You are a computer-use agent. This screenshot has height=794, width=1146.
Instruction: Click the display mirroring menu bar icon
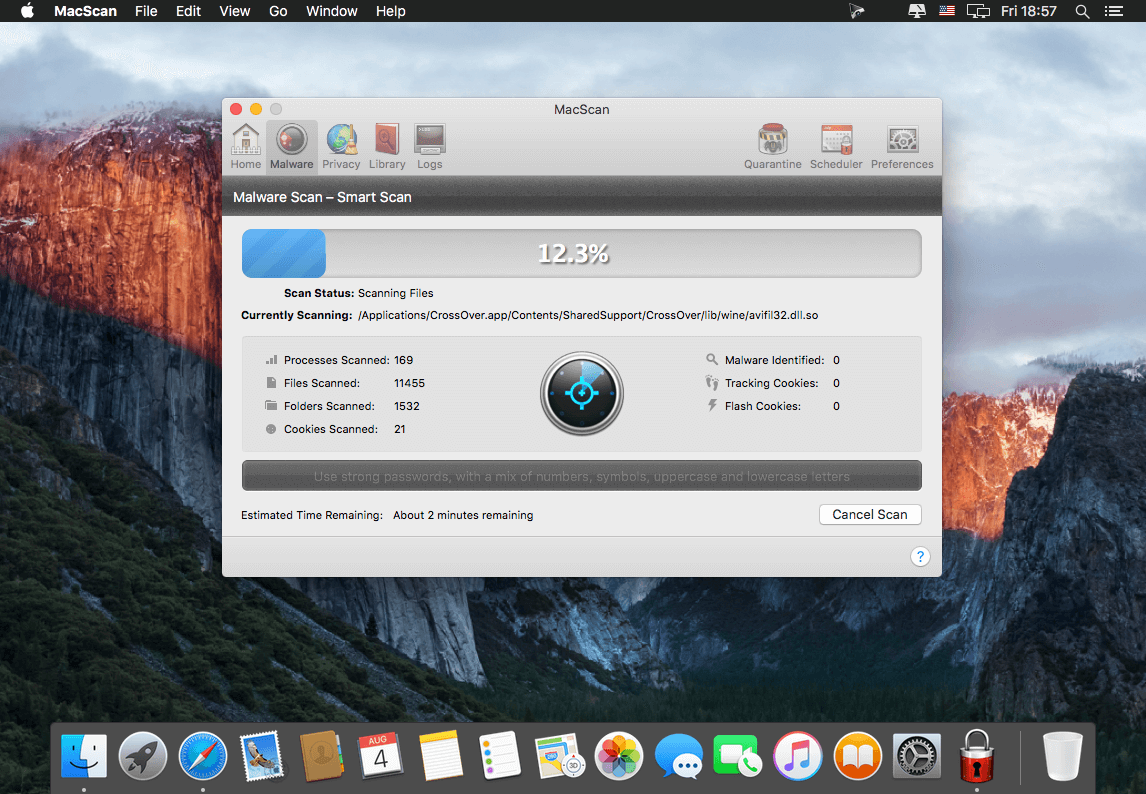(978, 11)
